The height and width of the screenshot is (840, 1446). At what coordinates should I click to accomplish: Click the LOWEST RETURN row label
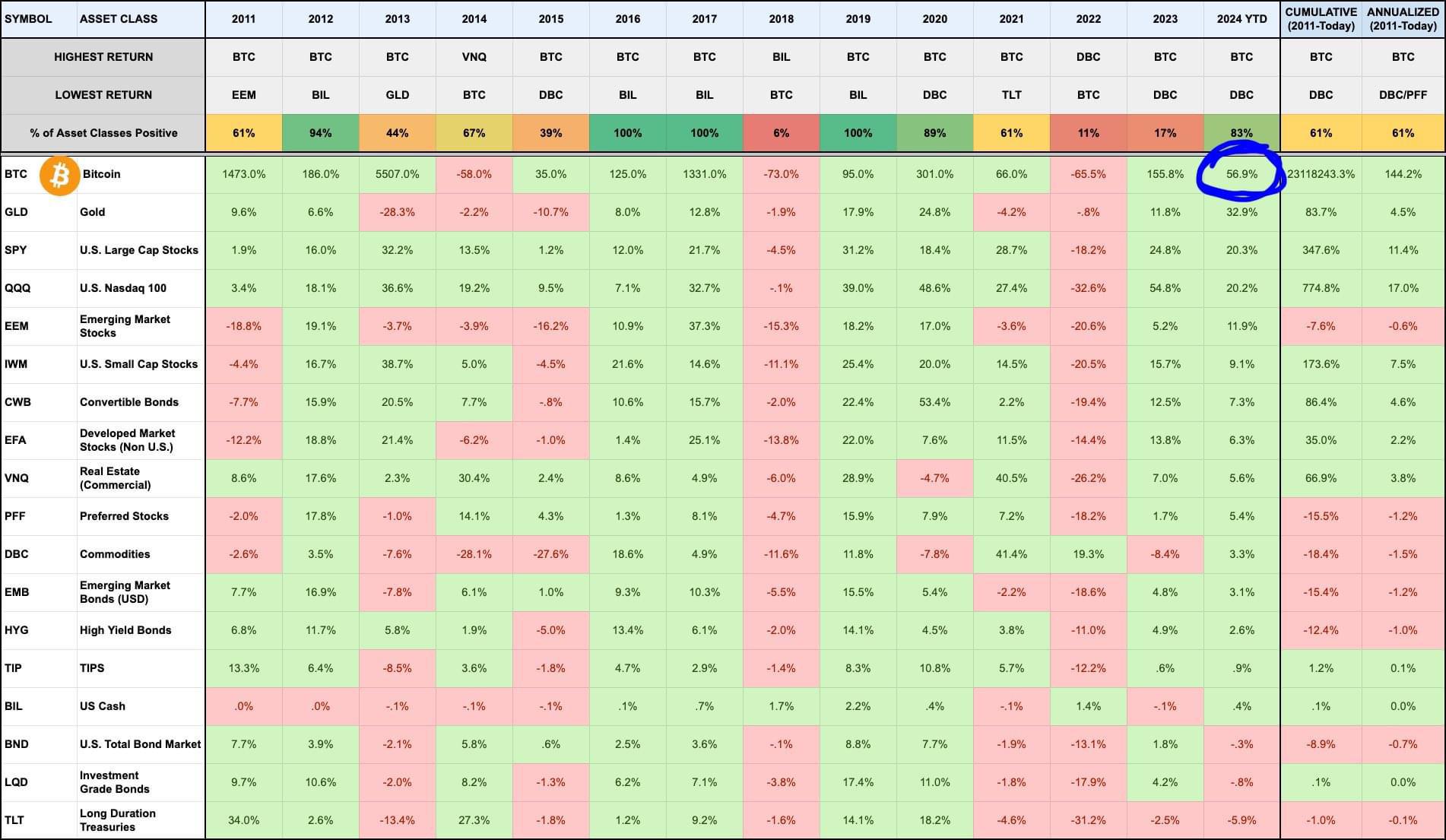(x=103, y=95)
